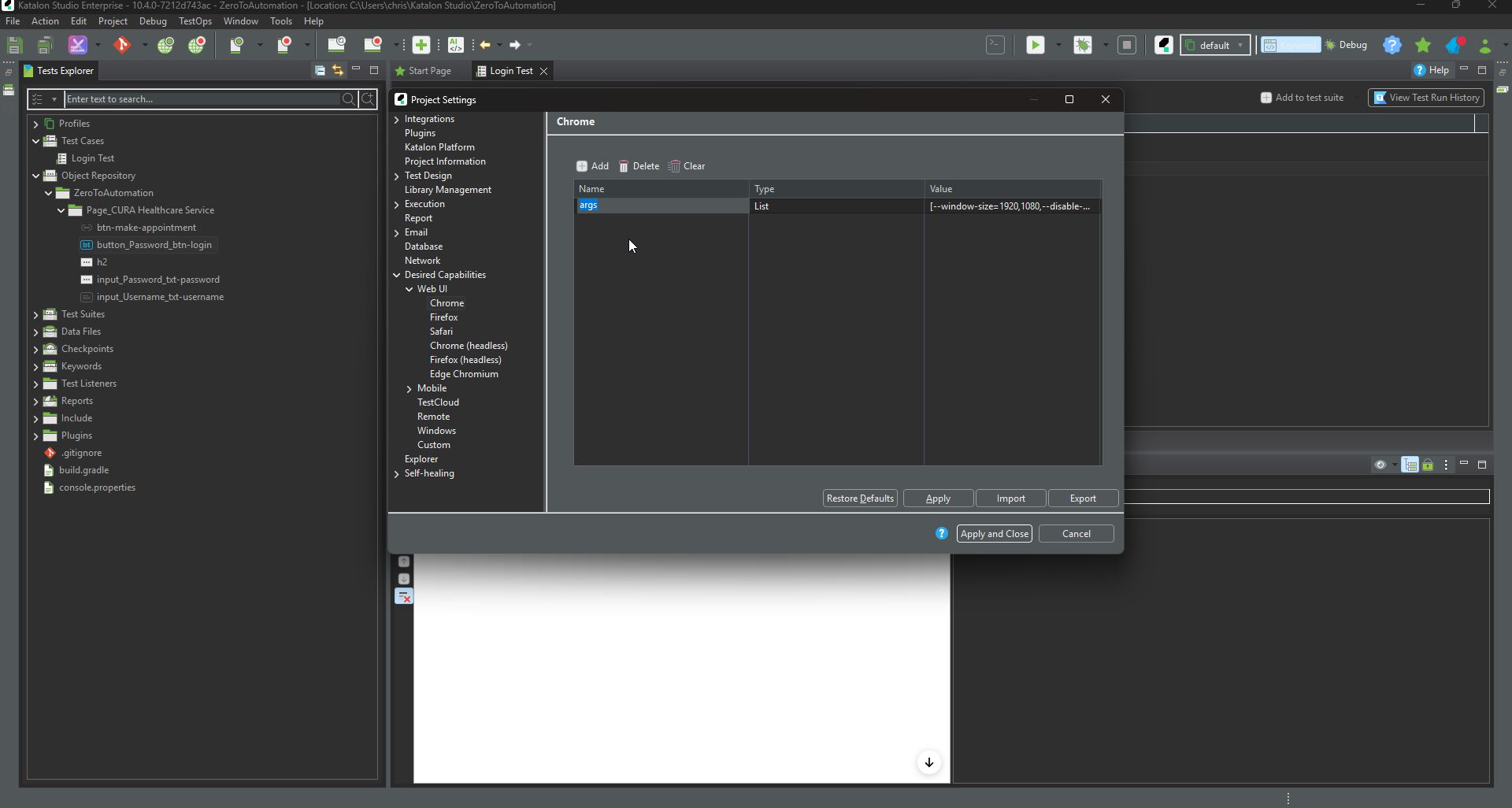Image resolution: width=1512 pixels, height=808 pixels.
Task: Click Add in the Chrome capabilities panel
Action: click(592, 166)
